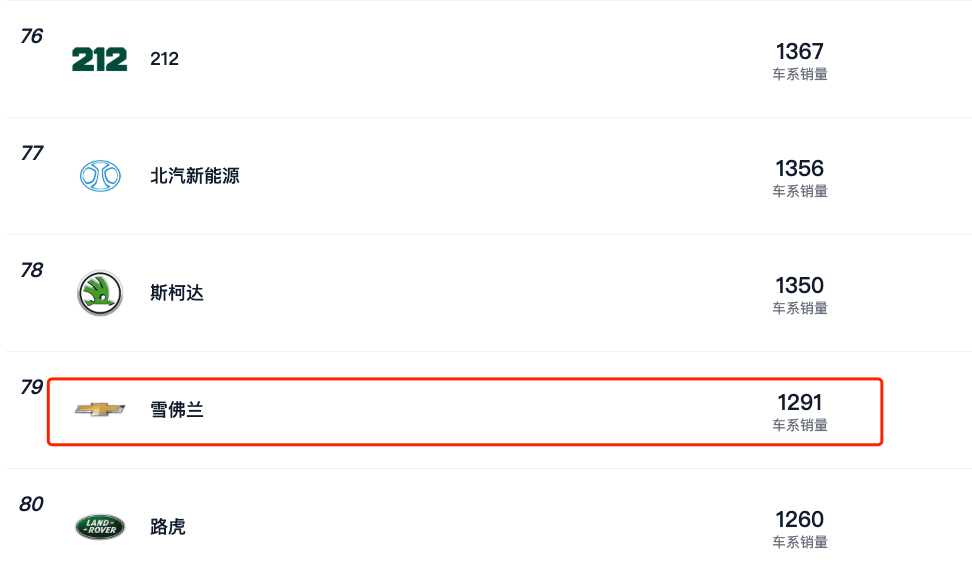Click the Skoda green winged-arrow logo

[x=100, y=293]
